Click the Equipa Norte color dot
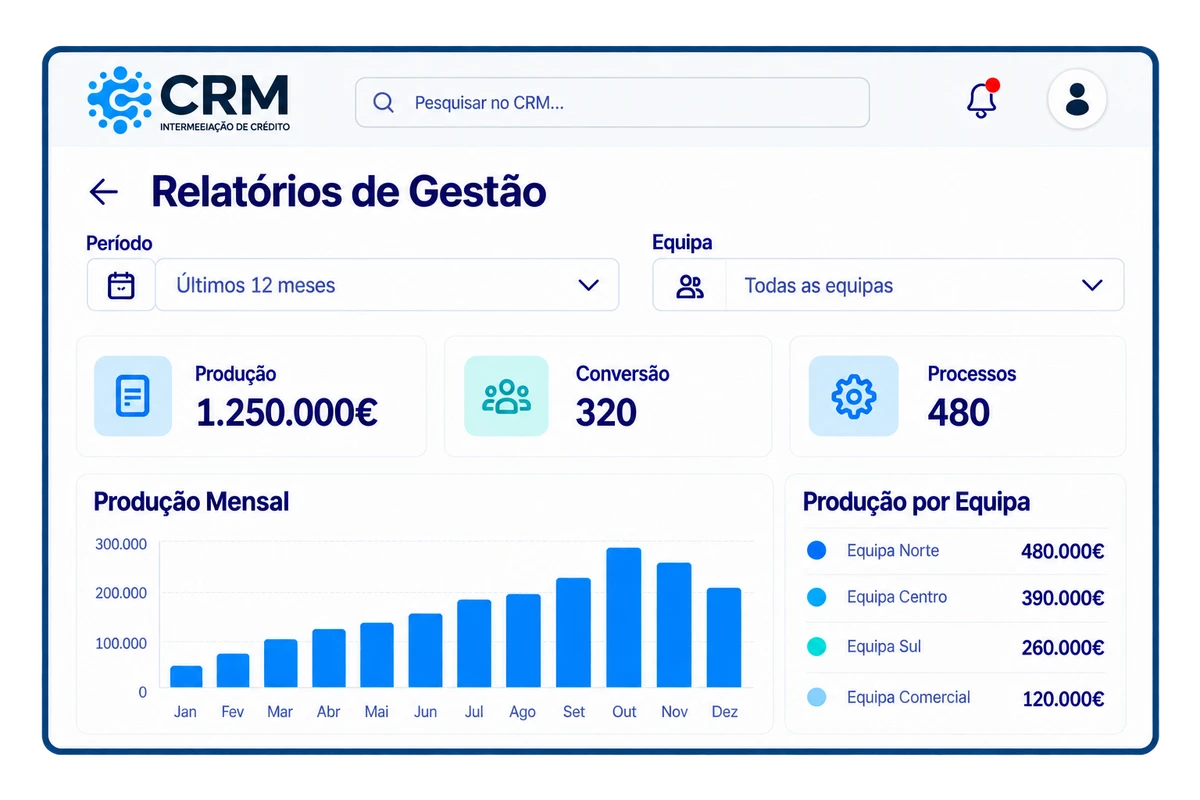The image size is (1200, 800). (x=816, y=550)
